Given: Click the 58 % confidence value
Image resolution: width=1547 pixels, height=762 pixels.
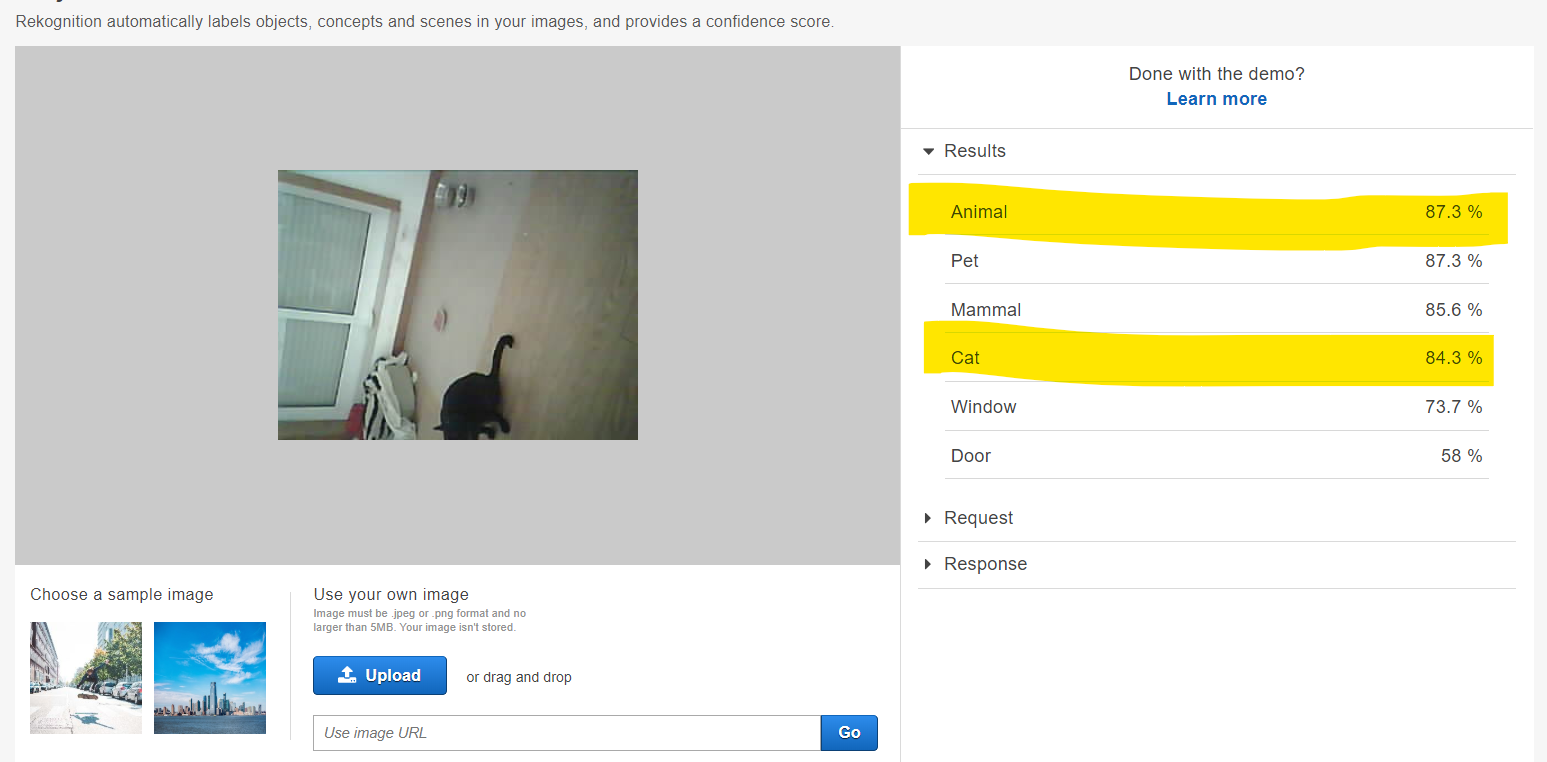Looking at the screenshot, I should click(1461, 456).
